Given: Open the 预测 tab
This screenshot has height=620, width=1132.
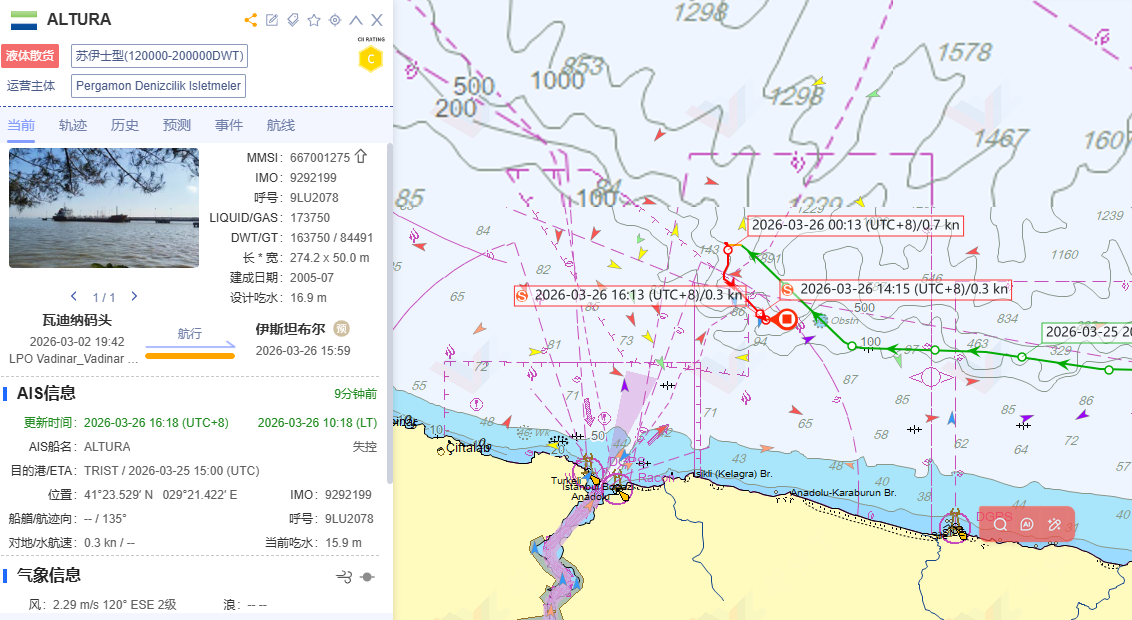Looking at the screenshot, I should [176, 125].
